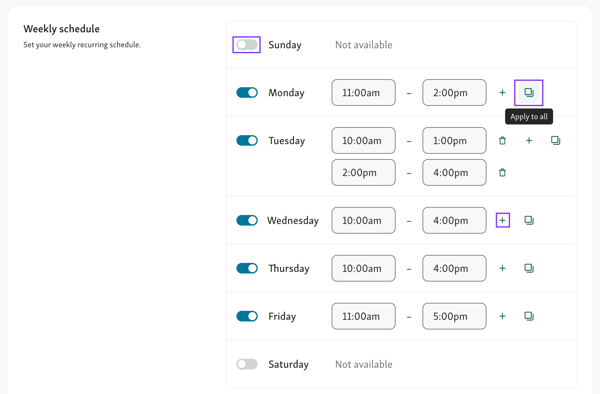Screen dimensions: 600x394
Task: Delete Tuesday's 2:00pm–4:00pm time slot
Action: click(502, 173)
